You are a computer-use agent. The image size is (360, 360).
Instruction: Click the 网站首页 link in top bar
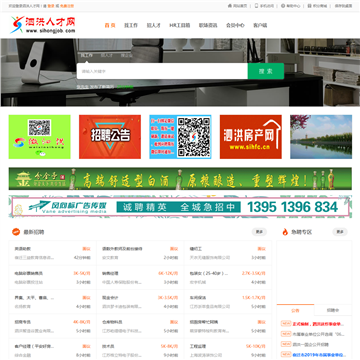click(x=240, y=6)
